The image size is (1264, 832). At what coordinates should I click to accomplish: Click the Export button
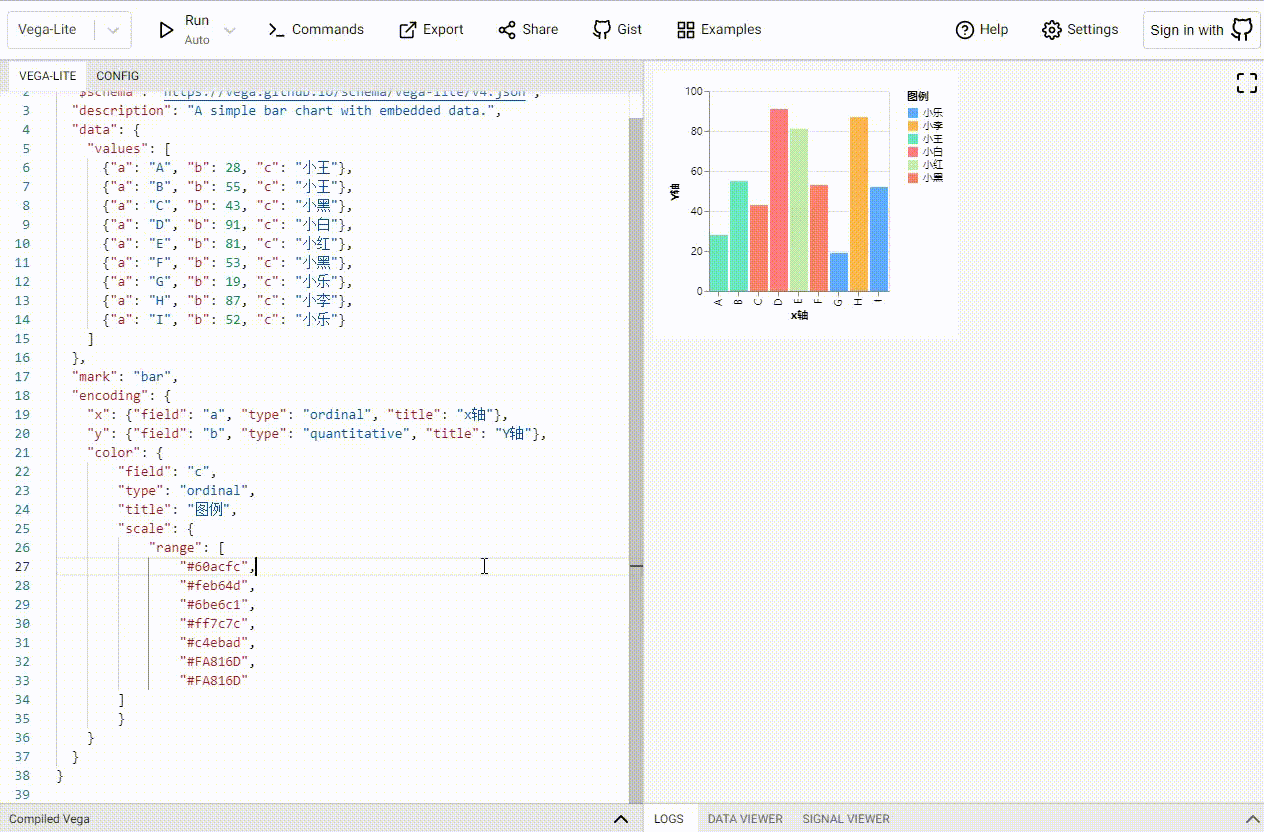click(x=431, y=30)
